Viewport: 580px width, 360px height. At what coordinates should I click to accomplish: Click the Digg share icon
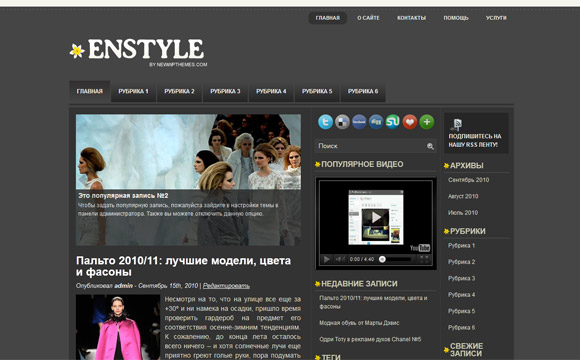click(376, 122)
